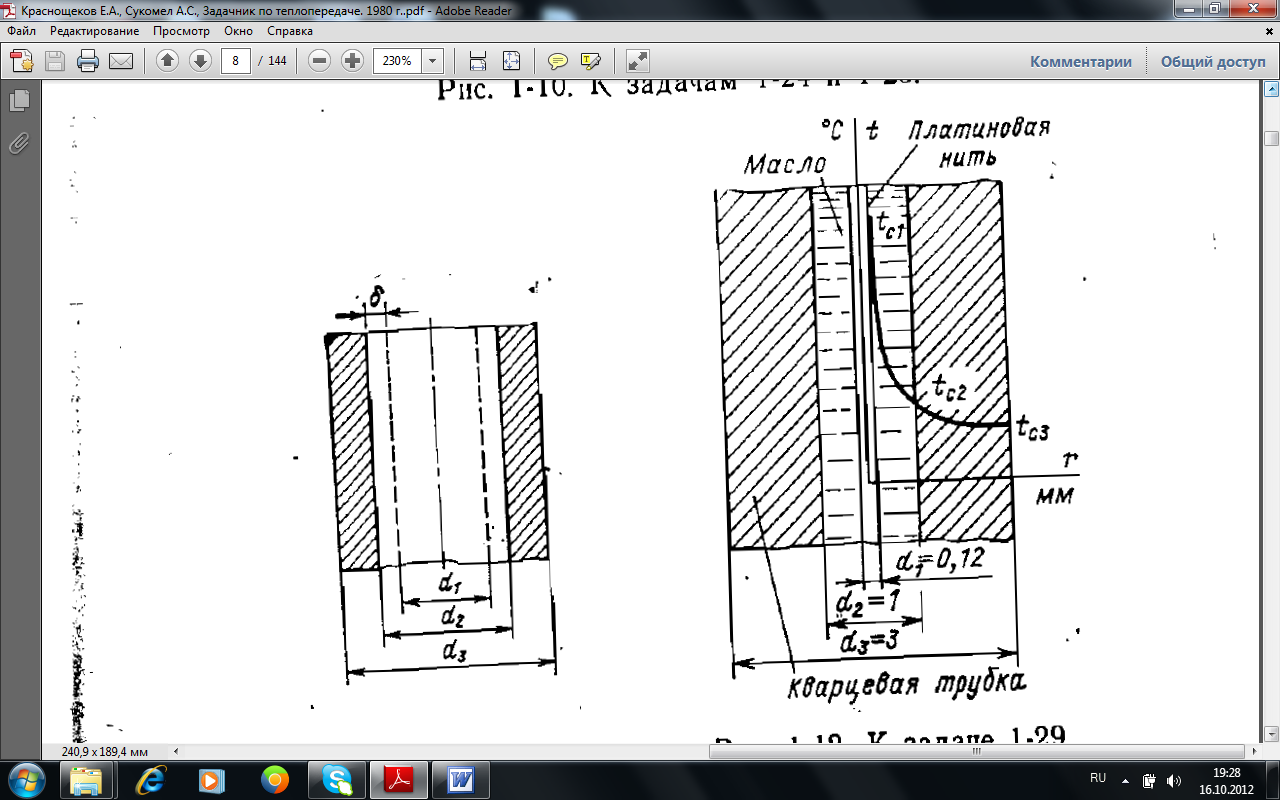Switch to read mode expand icon
Screen dimensions: 1280x800
(x=637, y=61)
